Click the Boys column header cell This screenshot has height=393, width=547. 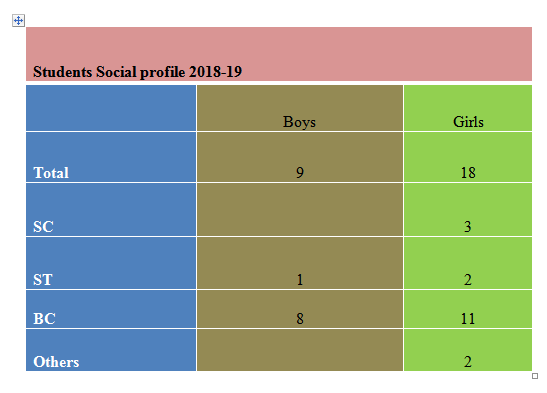click(x=300, y=108)
